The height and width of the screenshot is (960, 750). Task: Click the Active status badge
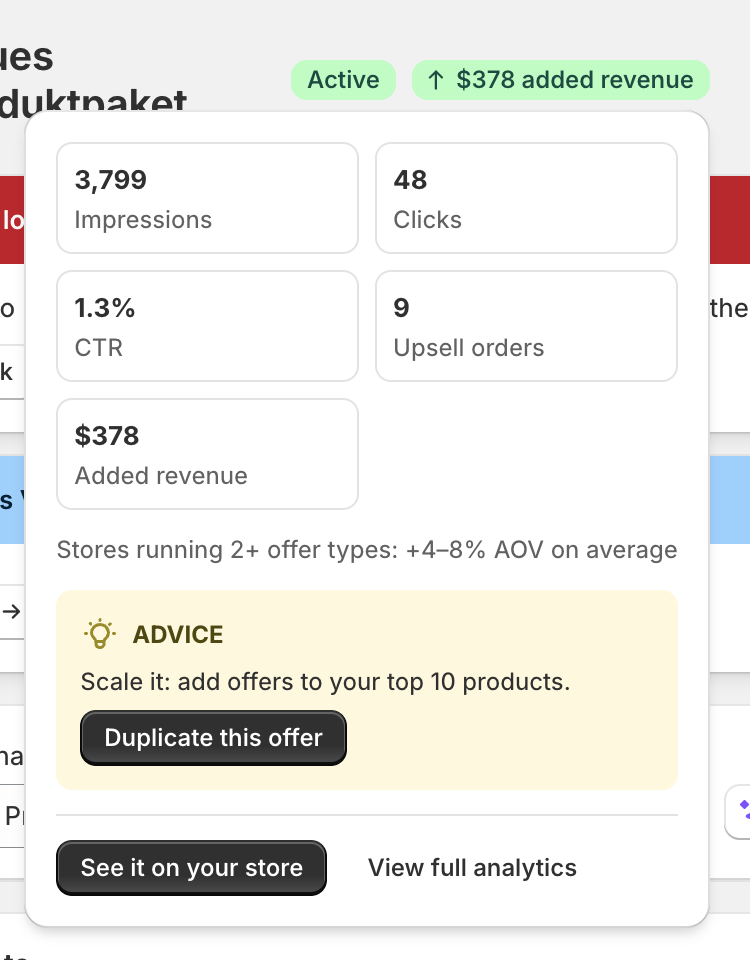(343, 80)
